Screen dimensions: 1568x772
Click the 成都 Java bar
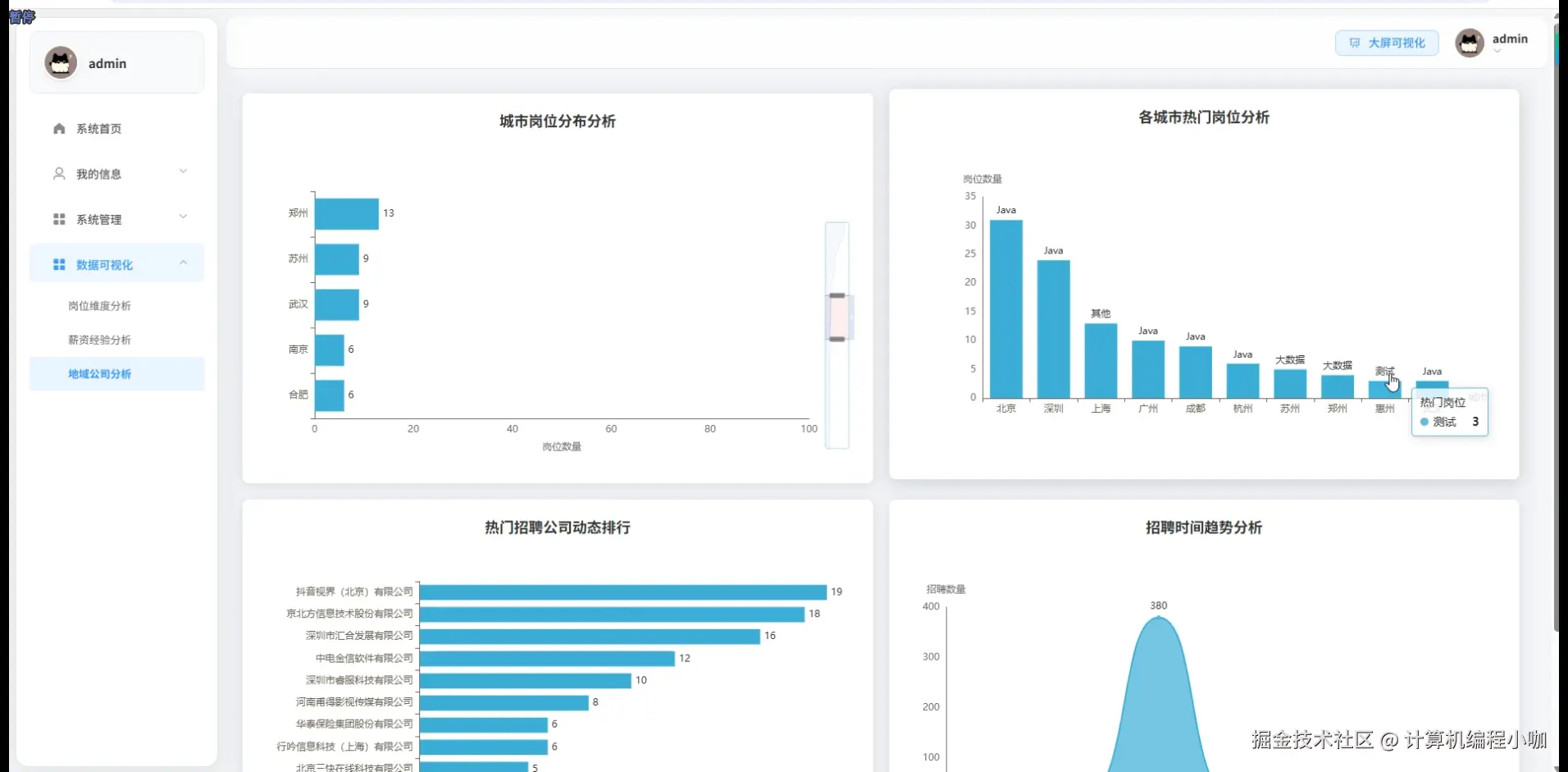(1196, 372)
